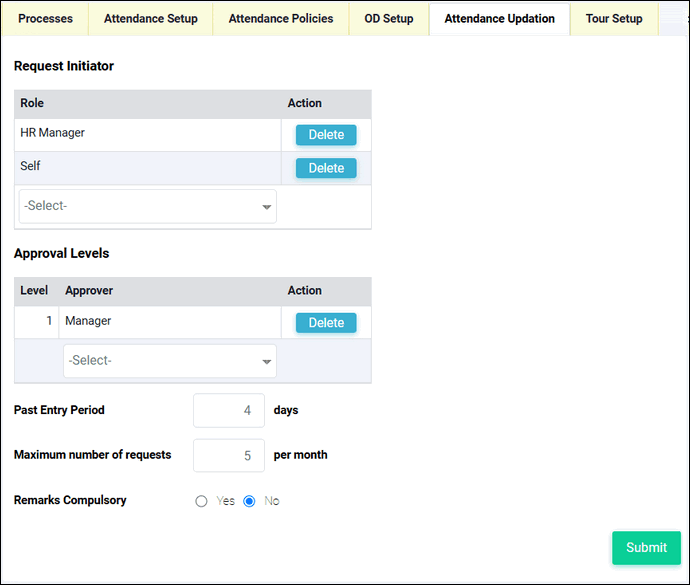Delete the HR Manager request initiator
Screen dimensions: 690x585
click(x=326, y=135)
